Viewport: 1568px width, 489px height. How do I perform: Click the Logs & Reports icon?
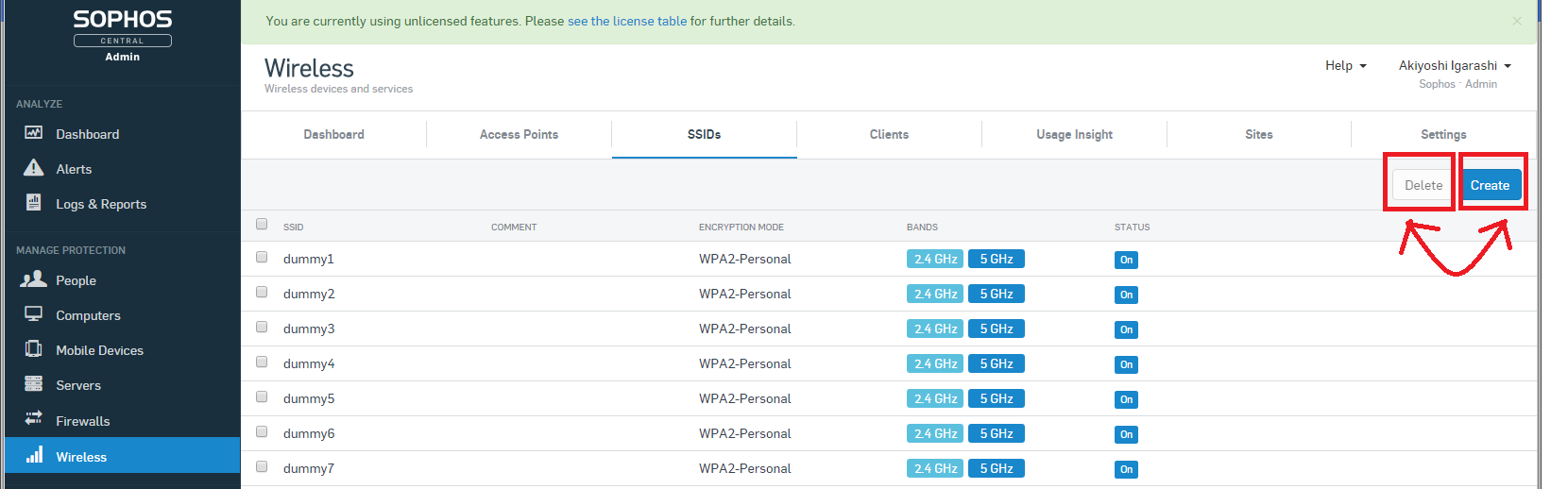34,202
